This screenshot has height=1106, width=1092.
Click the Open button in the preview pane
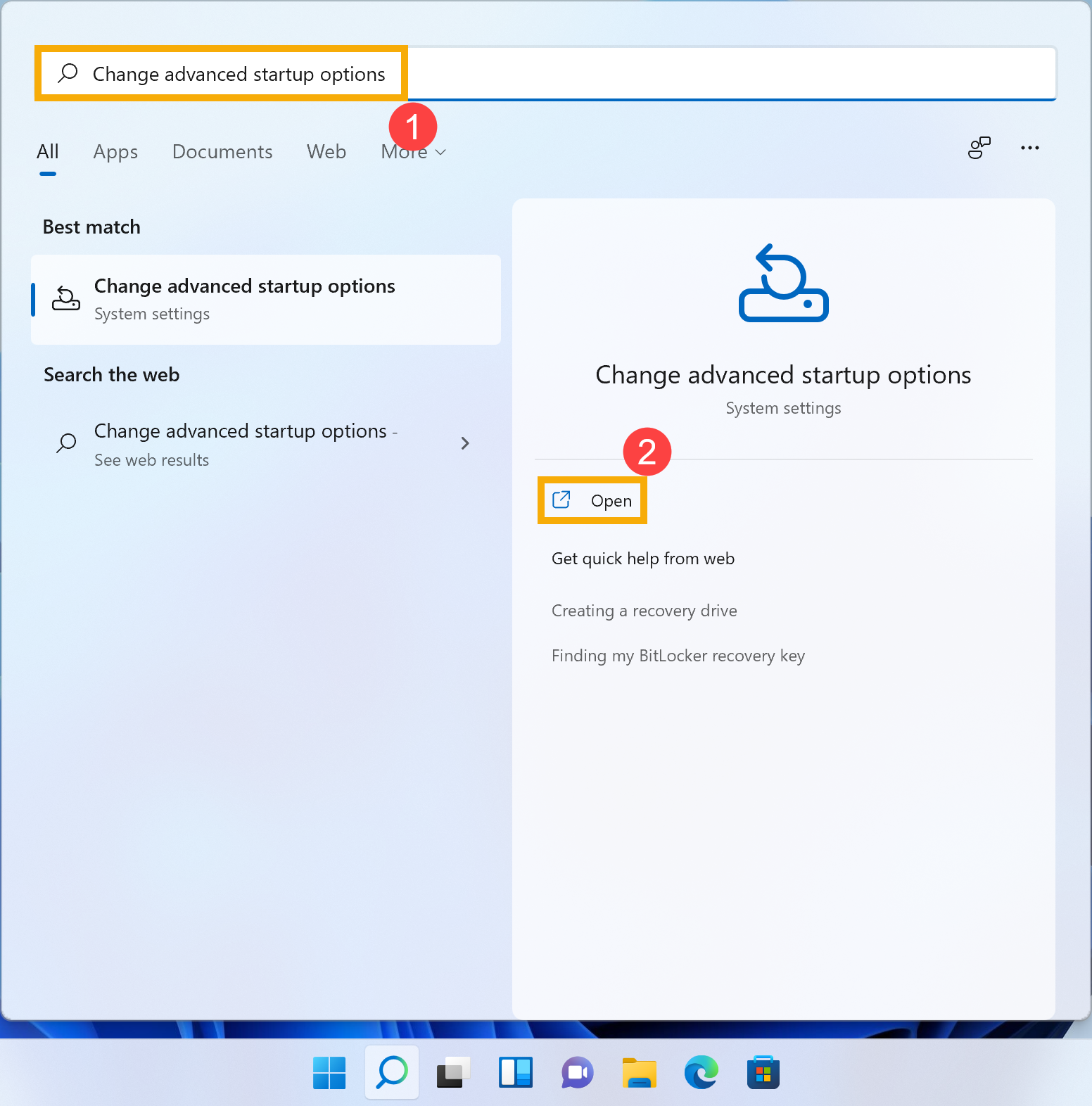coord(592,500)
